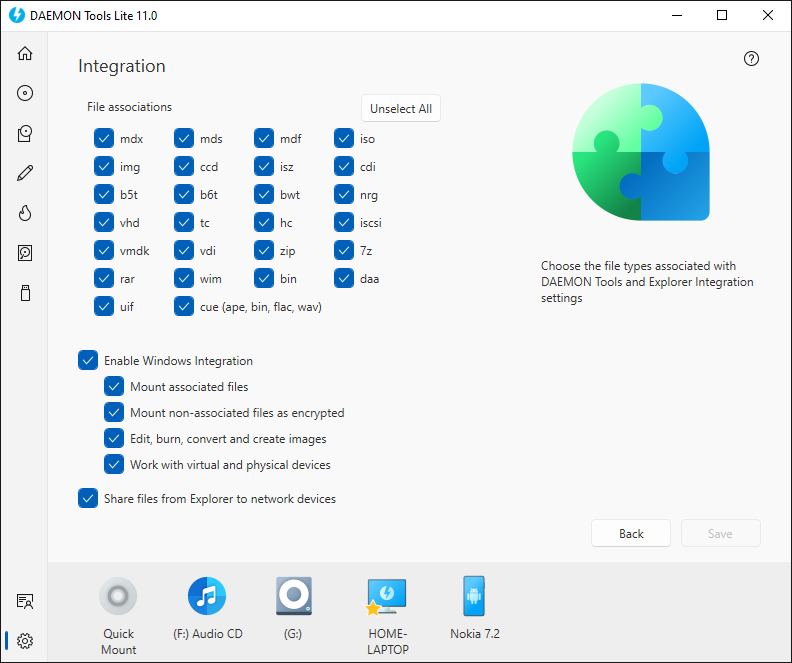Select the Nokia 7.2 device icon
The width and height of the screenshot is (792, 663).
(472, 597)
